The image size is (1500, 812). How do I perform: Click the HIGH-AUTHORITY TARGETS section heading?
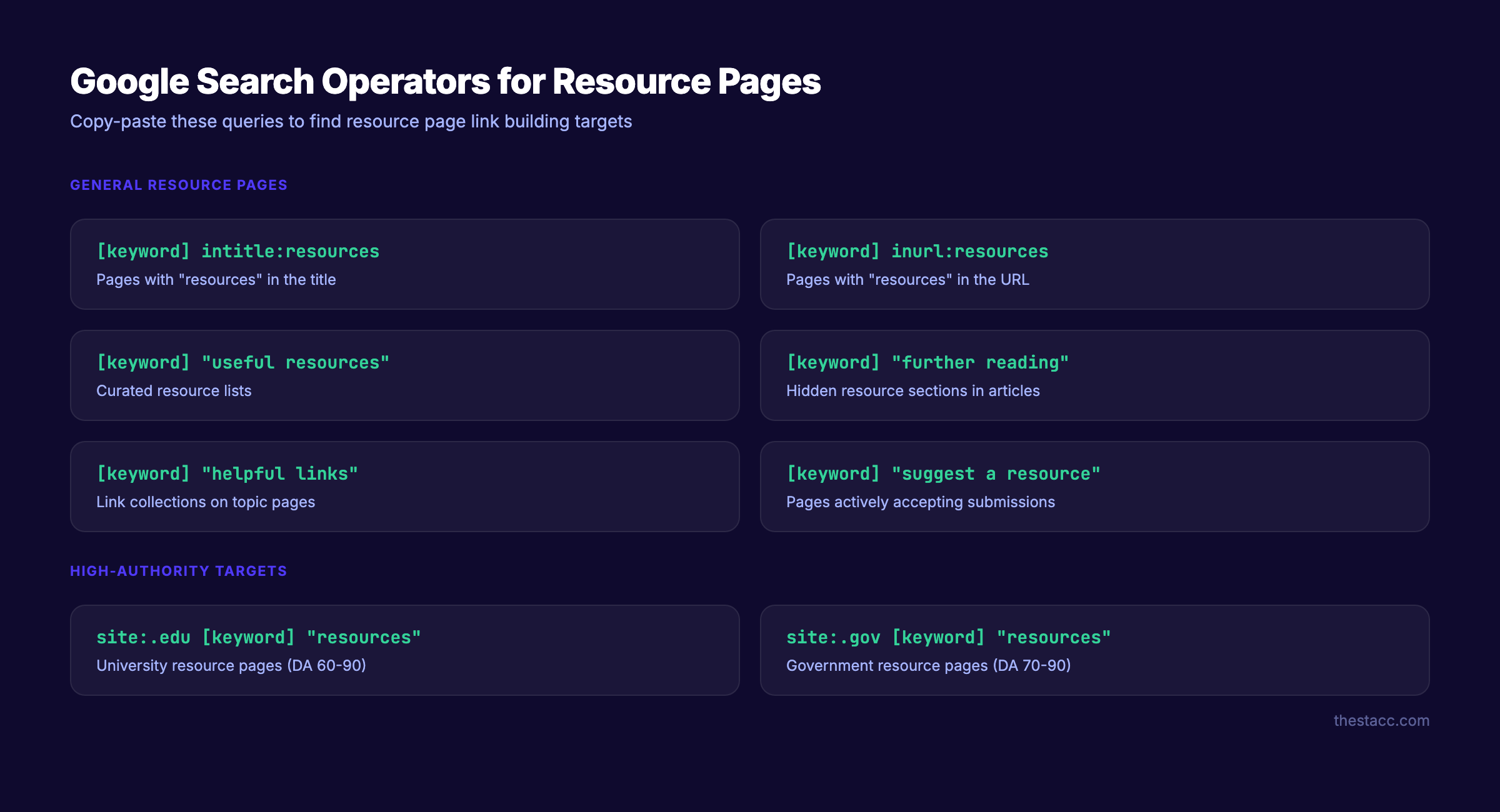[178, 570]
